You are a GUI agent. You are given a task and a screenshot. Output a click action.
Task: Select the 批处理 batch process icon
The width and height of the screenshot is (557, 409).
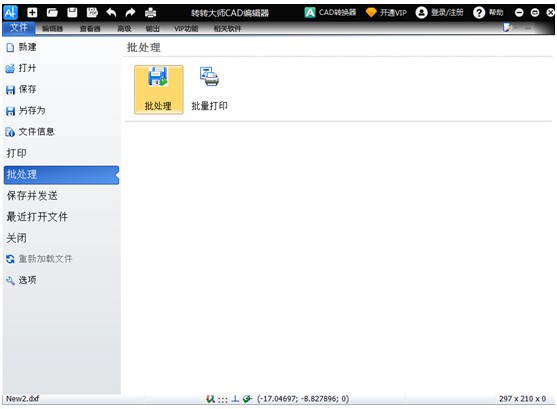(x=158, y=90)
